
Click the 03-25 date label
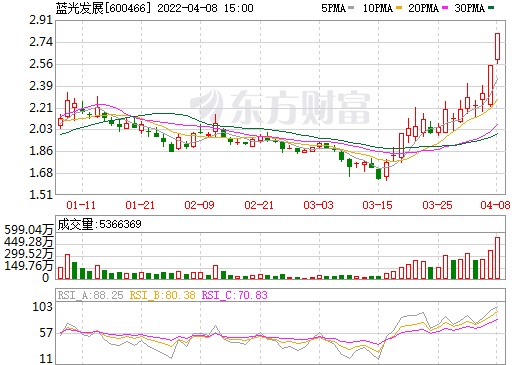pyautogui.click(x=437, y=205)
